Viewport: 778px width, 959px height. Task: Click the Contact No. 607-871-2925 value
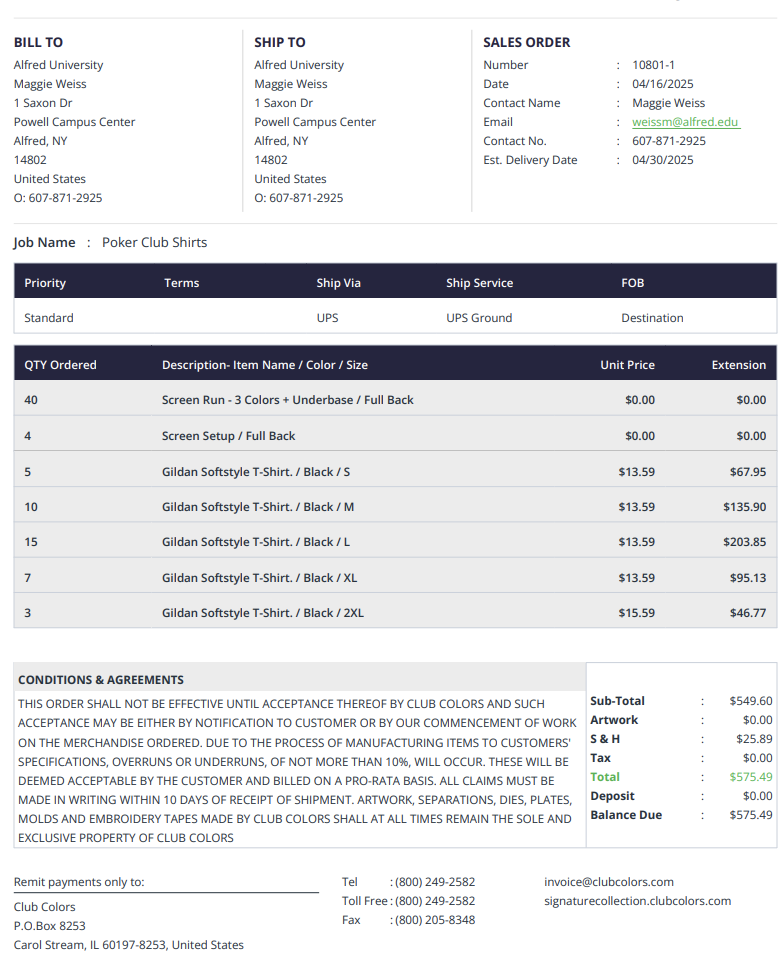[x=669, y=141]
